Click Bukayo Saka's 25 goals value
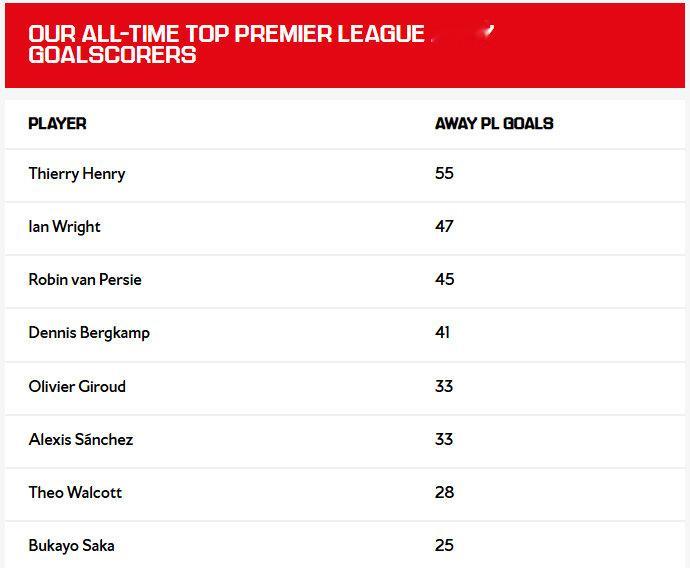This screenshot has width=690, height=568. click(x=444, y=546)
